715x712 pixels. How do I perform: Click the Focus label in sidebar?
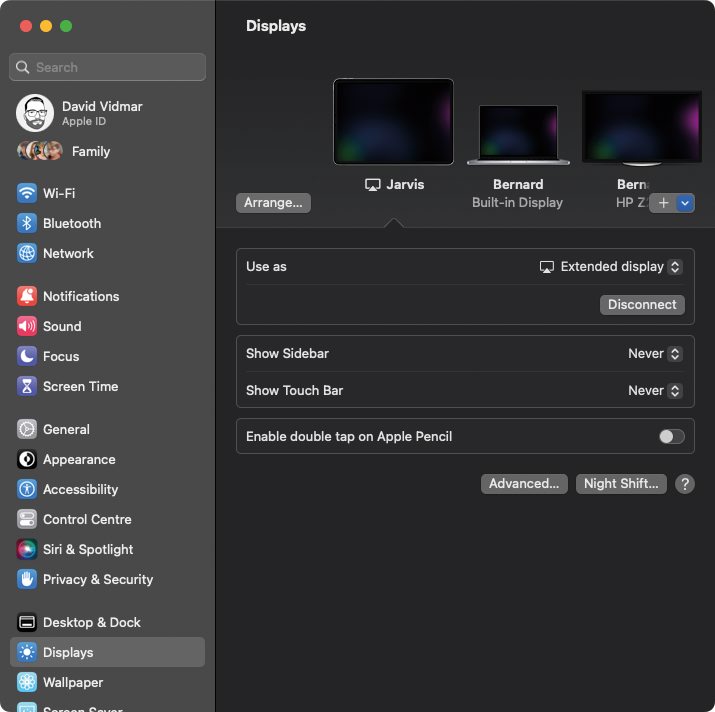[61, 356]
